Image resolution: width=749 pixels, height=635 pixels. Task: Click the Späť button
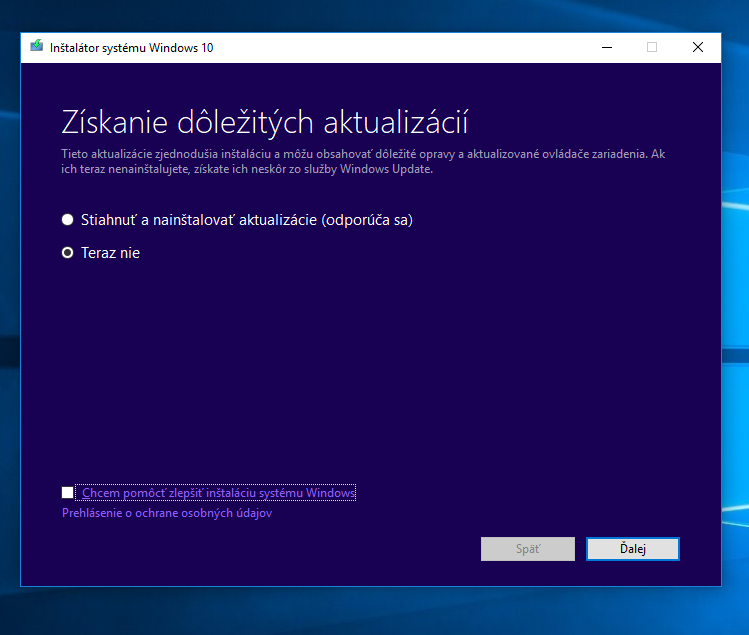pos(527,549)
